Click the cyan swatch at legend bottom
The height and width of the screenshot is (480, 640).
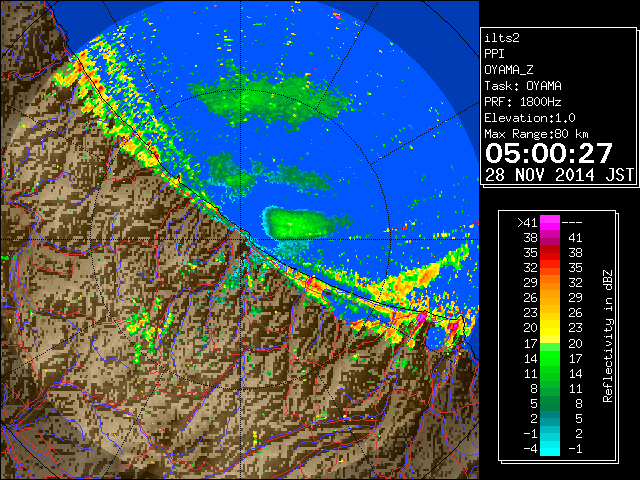550,449
